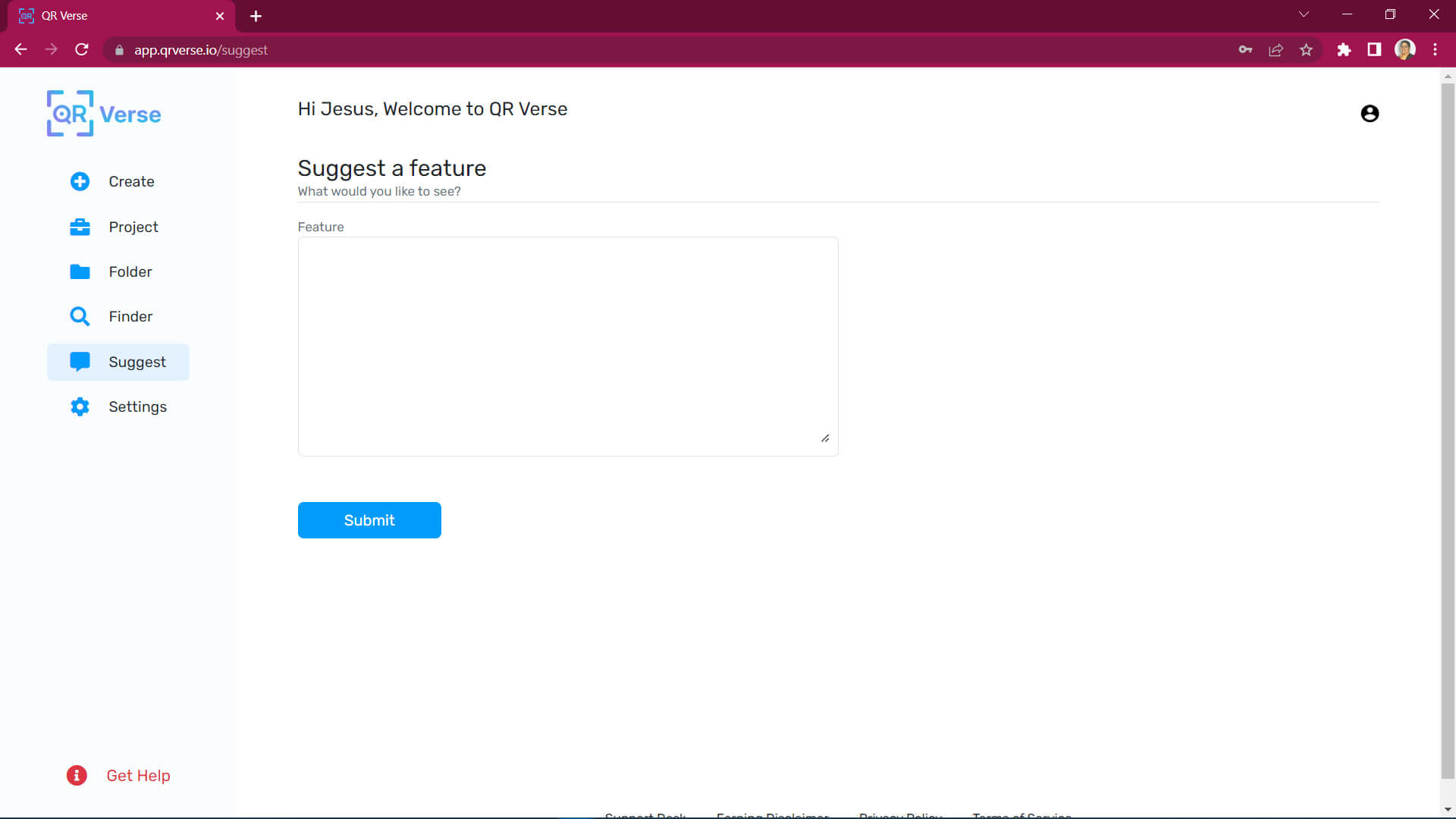This screenshot has height=819, width=1456.
Task: Open the tab search chevron
Action: [x=1304, y=14]
